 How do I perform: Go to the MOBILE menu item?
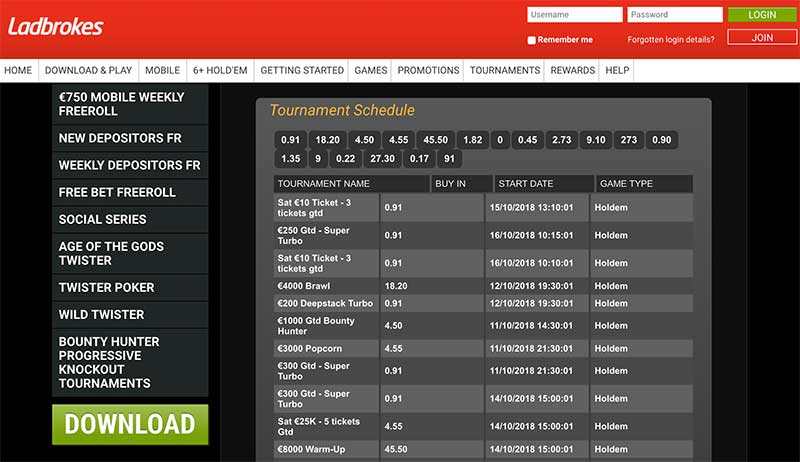pos(162,70)
